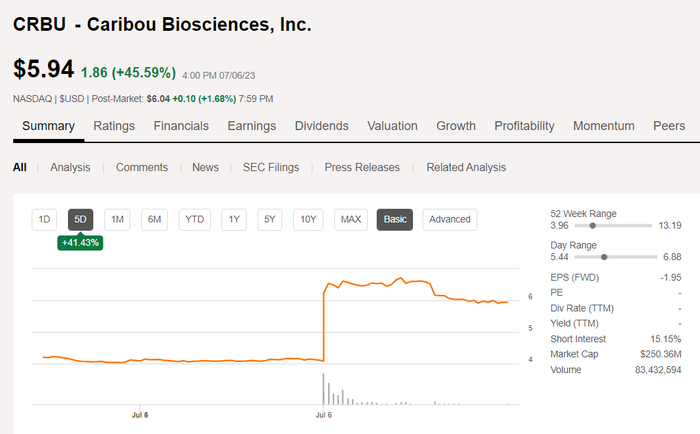Open the Valuation tab
Image resolution: width=700 pixels, height=434 pixels.
tap(392, 126)
